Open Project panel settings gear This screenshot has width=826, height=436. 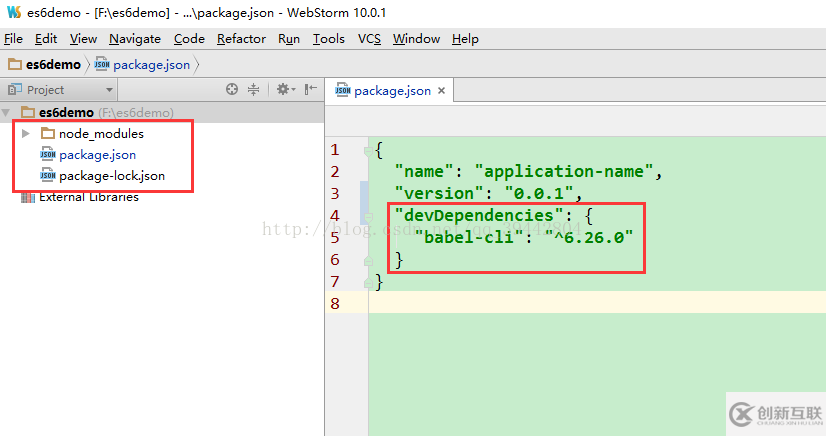point(286,90)
